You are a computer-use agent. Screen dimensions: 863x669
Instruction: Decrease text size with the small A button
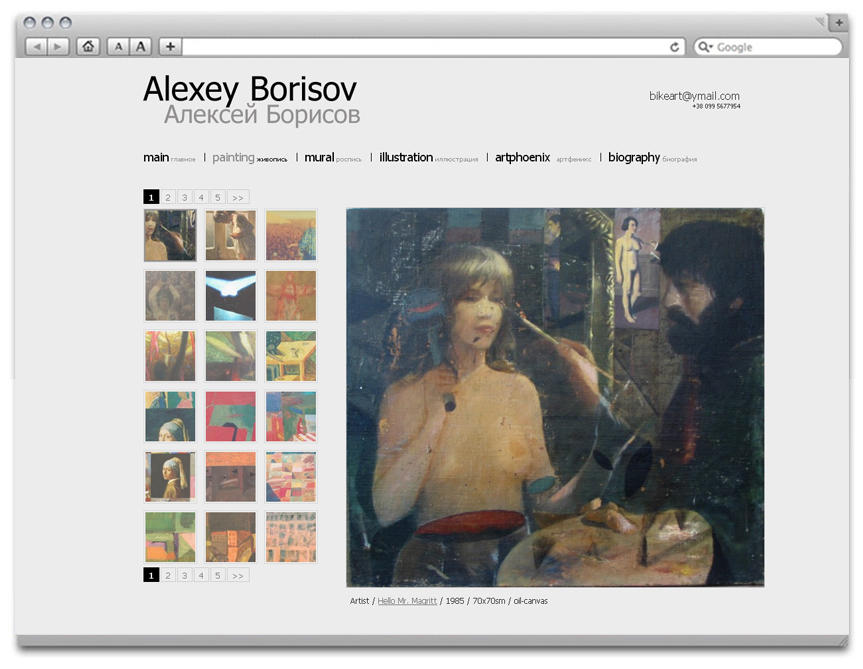coord(118,47)
